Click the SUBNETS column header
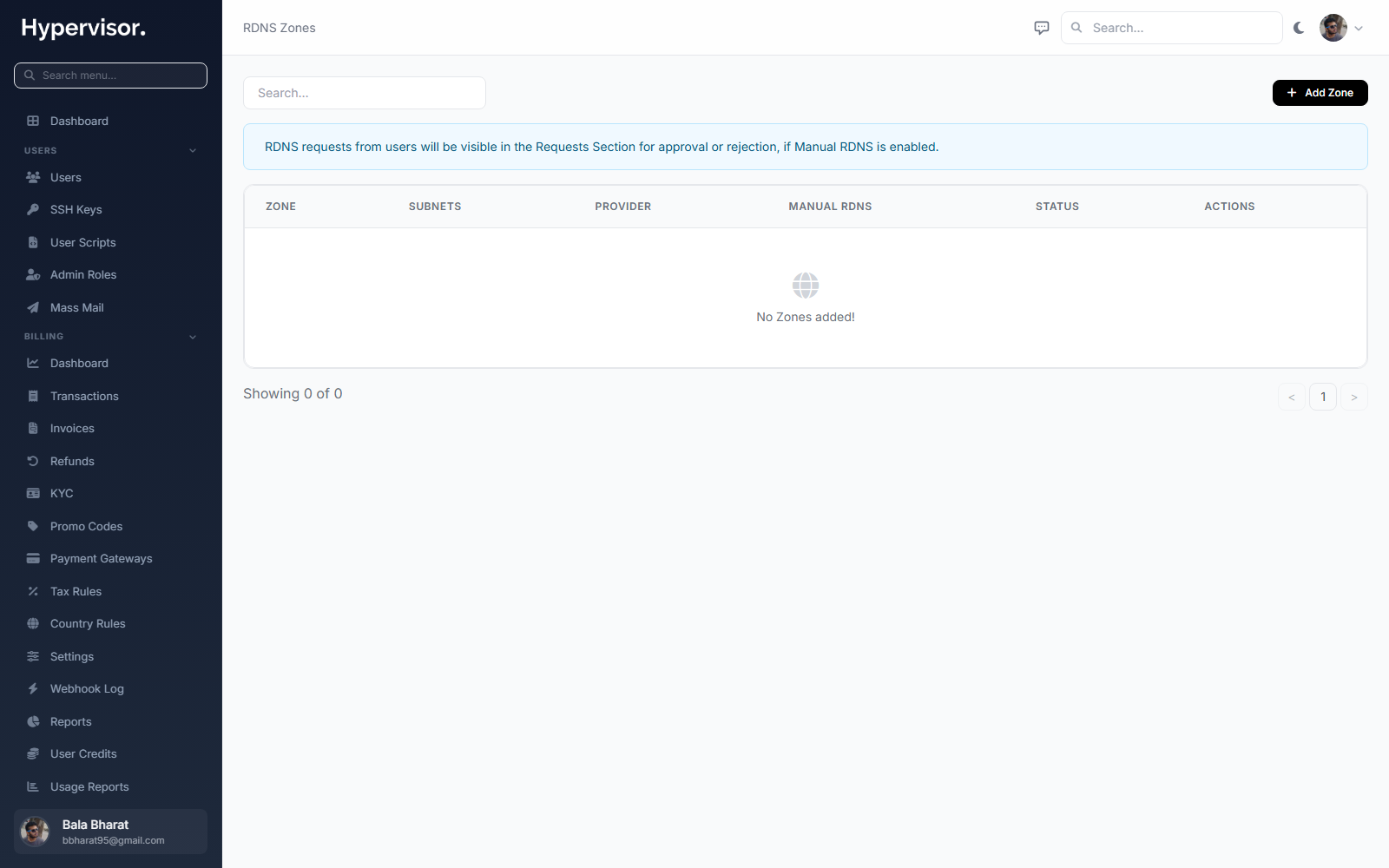Image resolution: width=1389 pixels, height=868 pixels. point(435,207)
